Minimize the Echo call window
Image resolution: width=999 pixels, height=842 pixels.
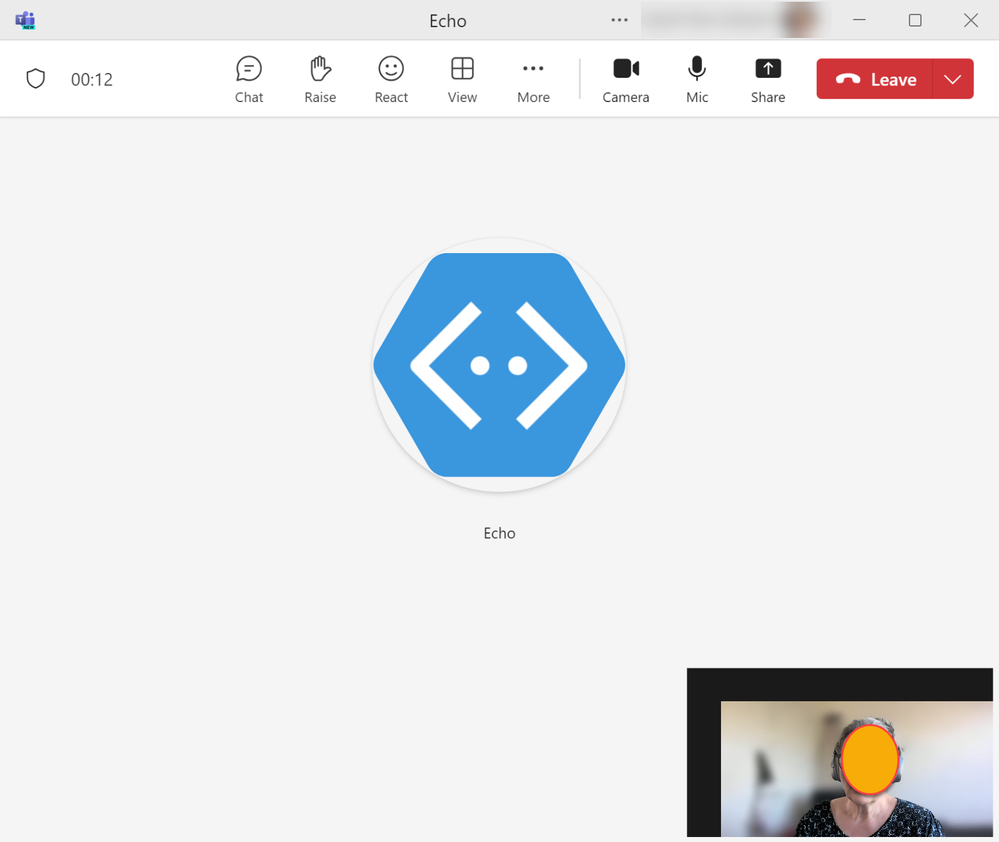coord(859,20)
